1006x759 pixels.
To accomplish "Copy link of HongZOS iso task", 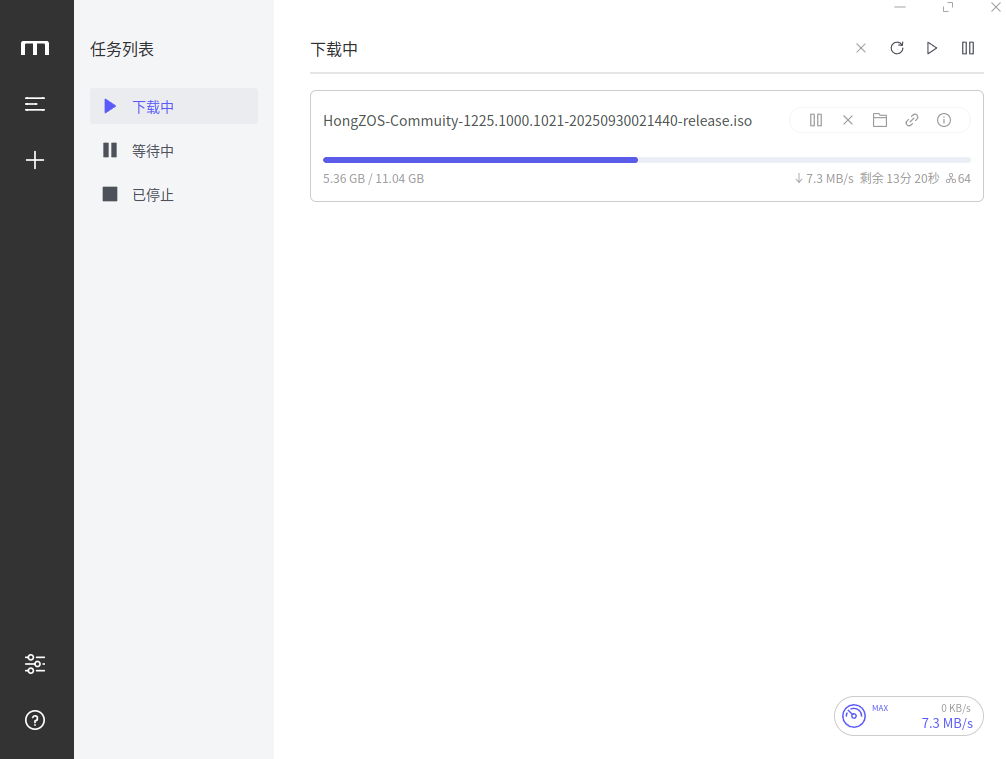I will 912,120.
